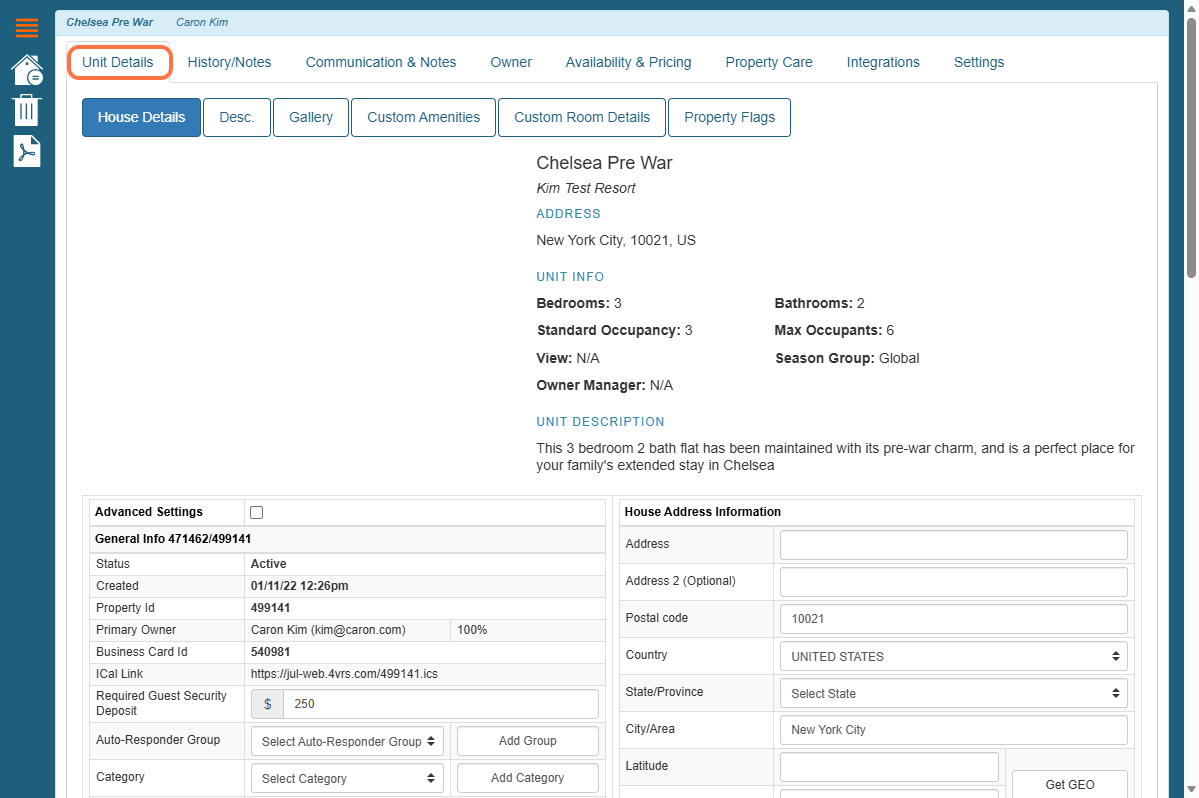
Task: Select the House Details sub-tab
Action: click(x=141, y=118)
